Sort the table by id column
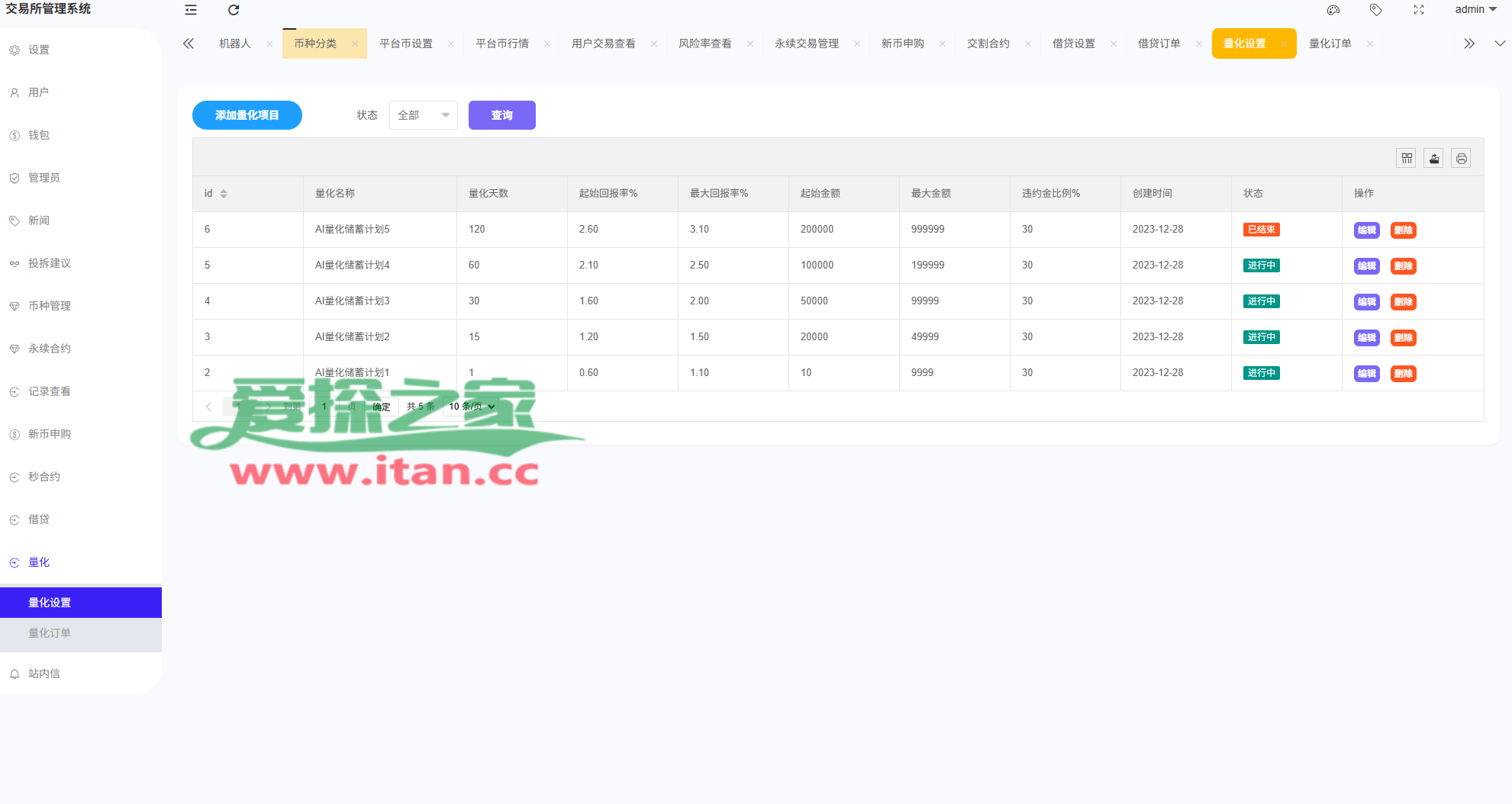 click(x=224, y=194)
